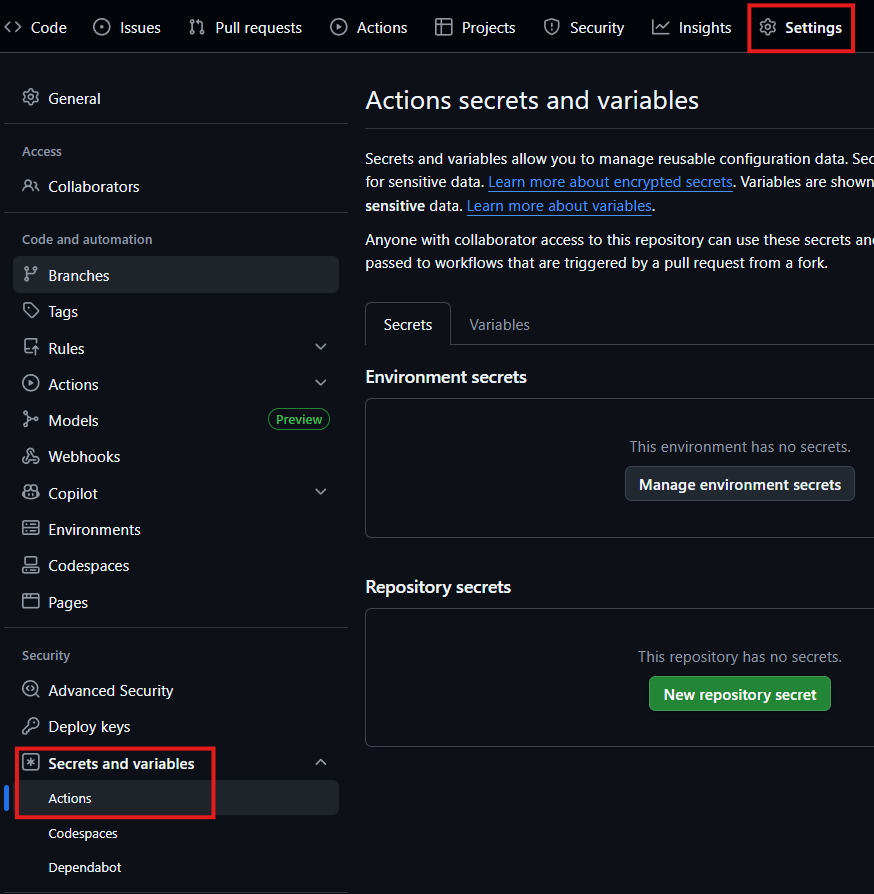Expand the Rules section chevron
Viewport: 874px width, 894px height.
click(x=321, y=347)
